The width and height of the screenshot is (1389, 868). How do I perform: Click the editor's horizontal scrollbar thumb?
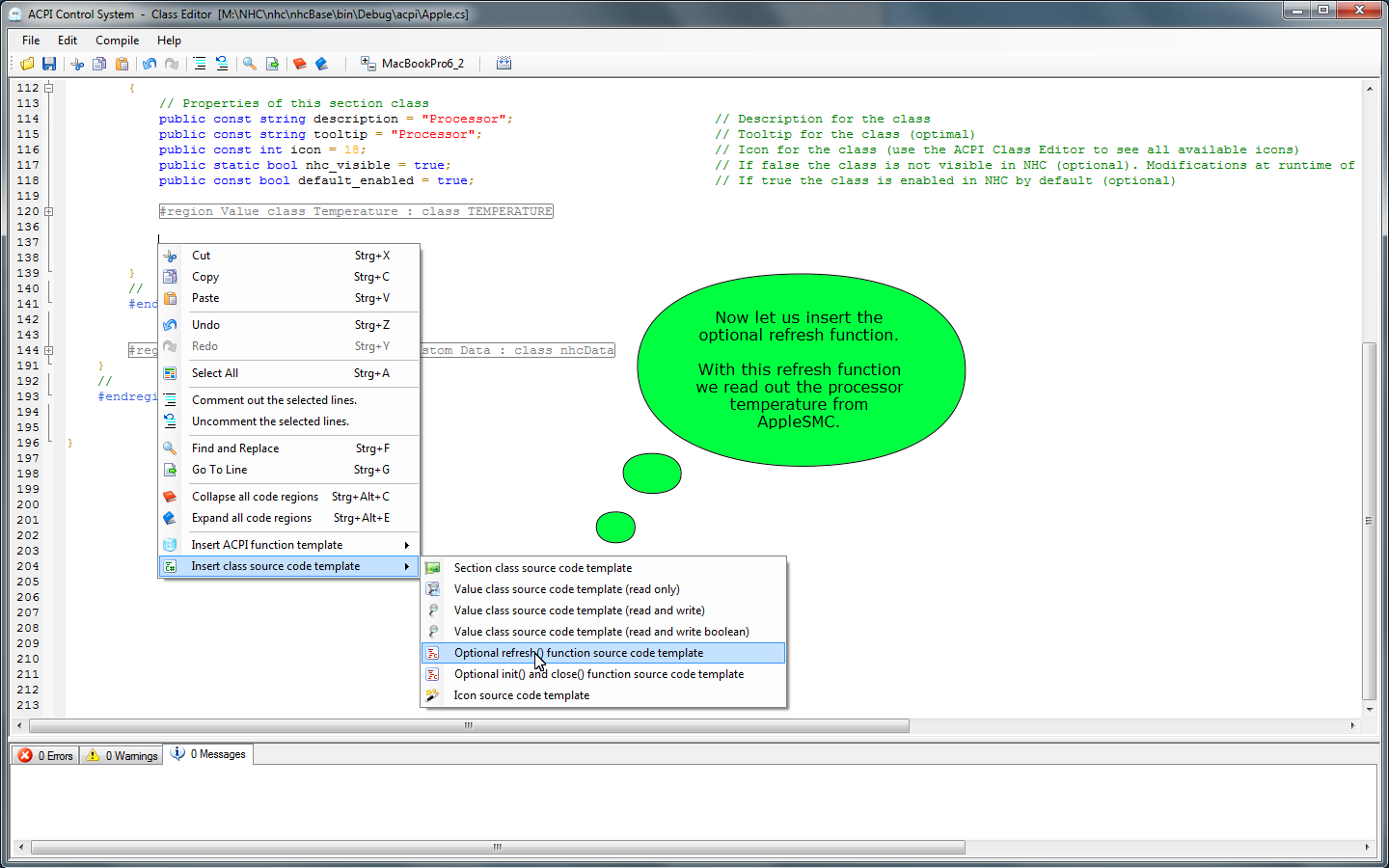468,725
